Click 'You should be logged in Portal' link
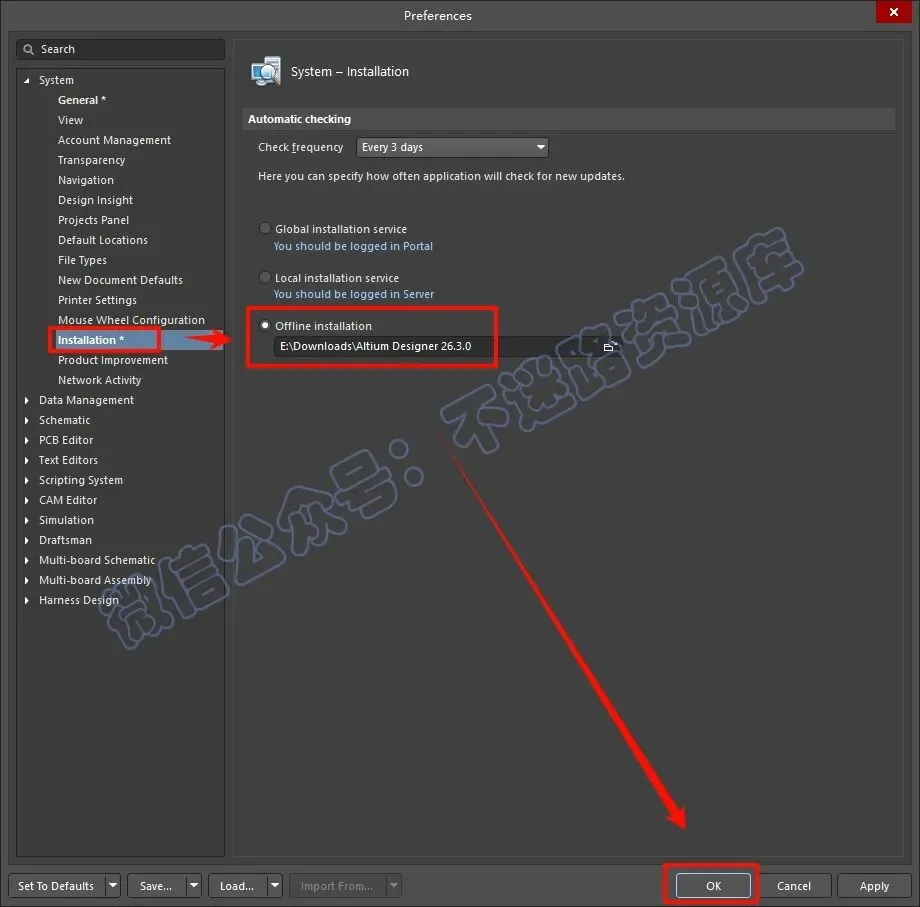 coord(353,246)
